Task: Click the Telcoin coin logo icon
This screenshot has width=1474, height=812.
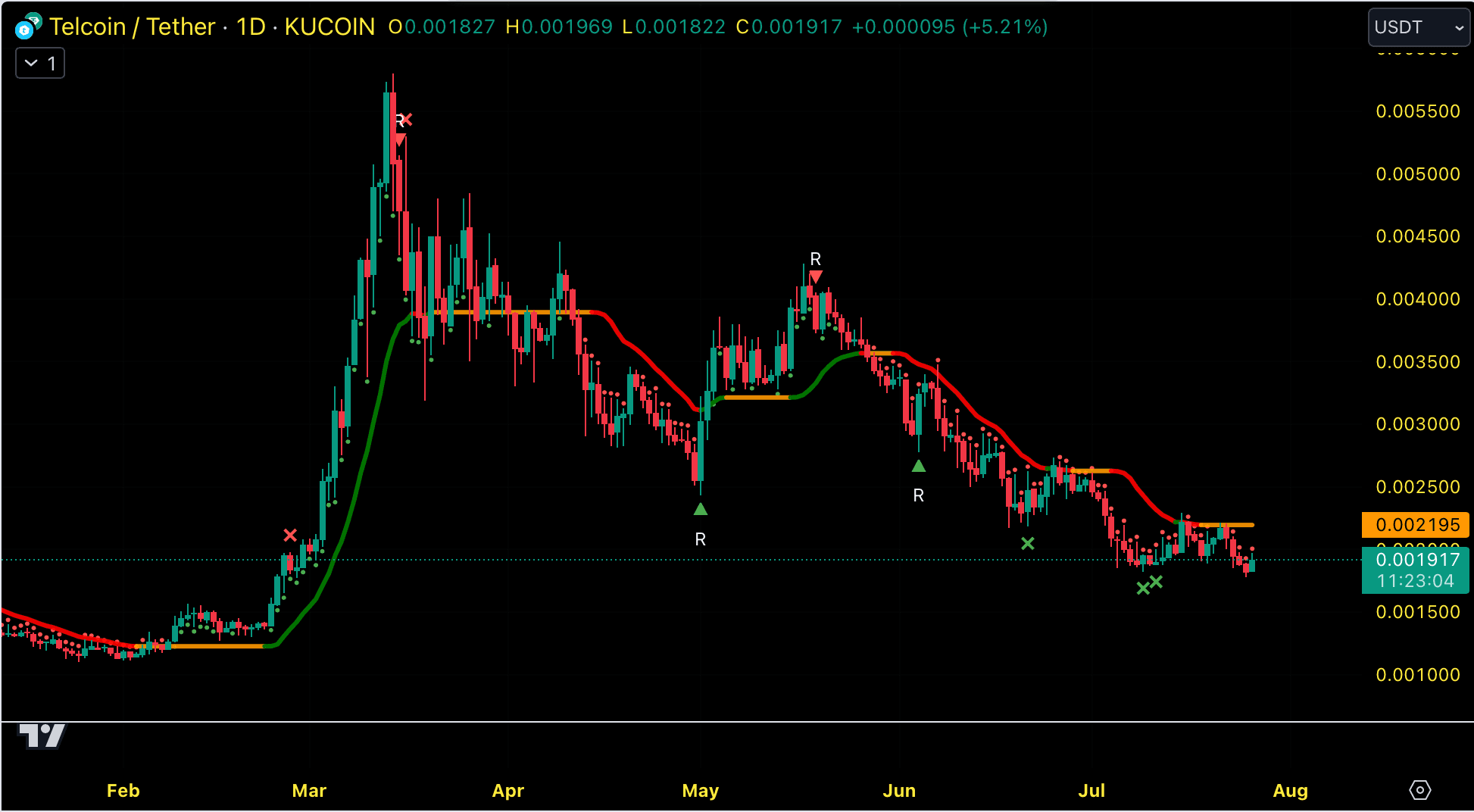Action: 28,27
